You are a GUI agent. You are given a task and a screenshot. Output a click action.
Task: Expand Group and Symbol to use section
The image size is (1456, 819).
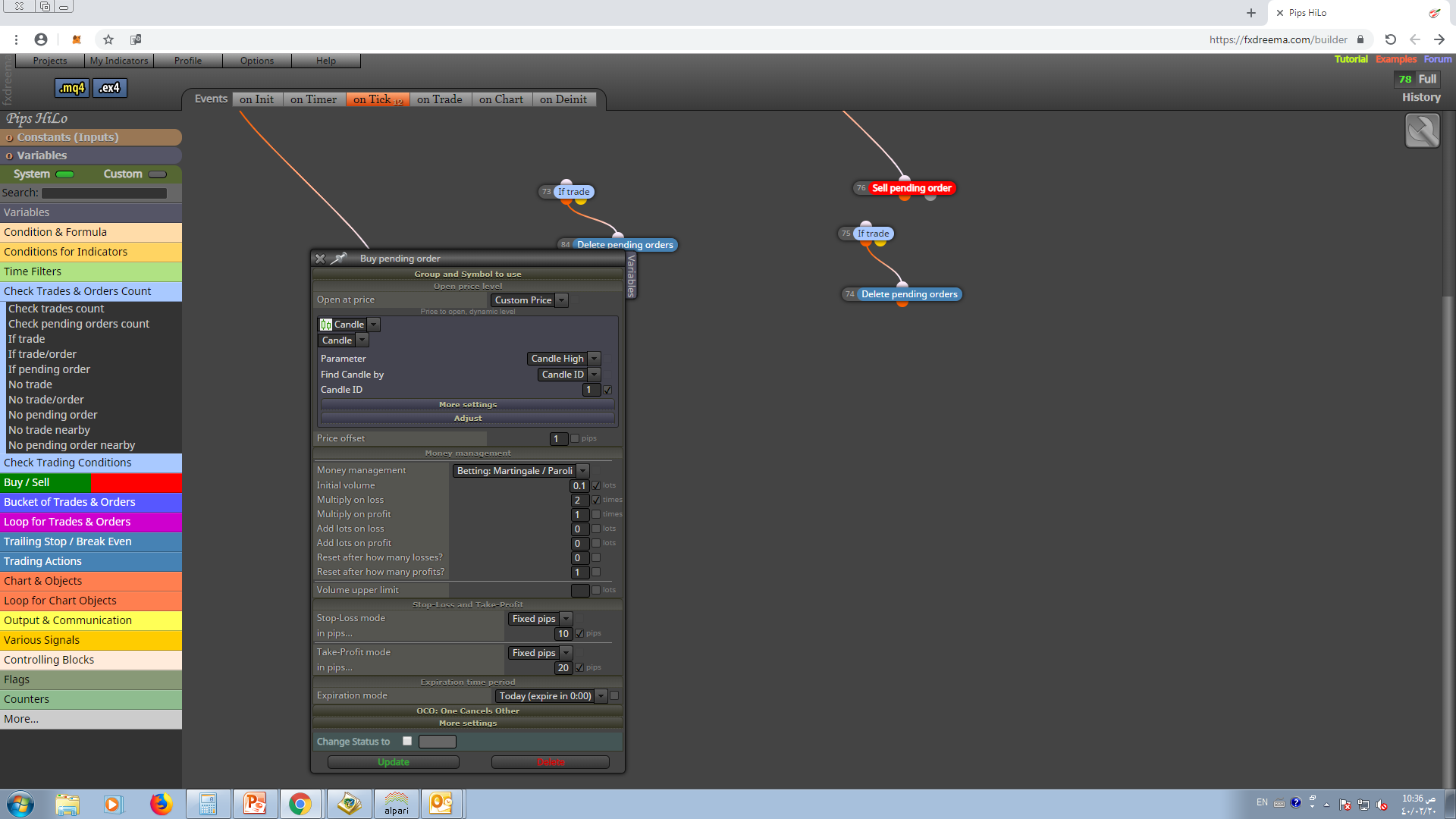click(468, 274)
